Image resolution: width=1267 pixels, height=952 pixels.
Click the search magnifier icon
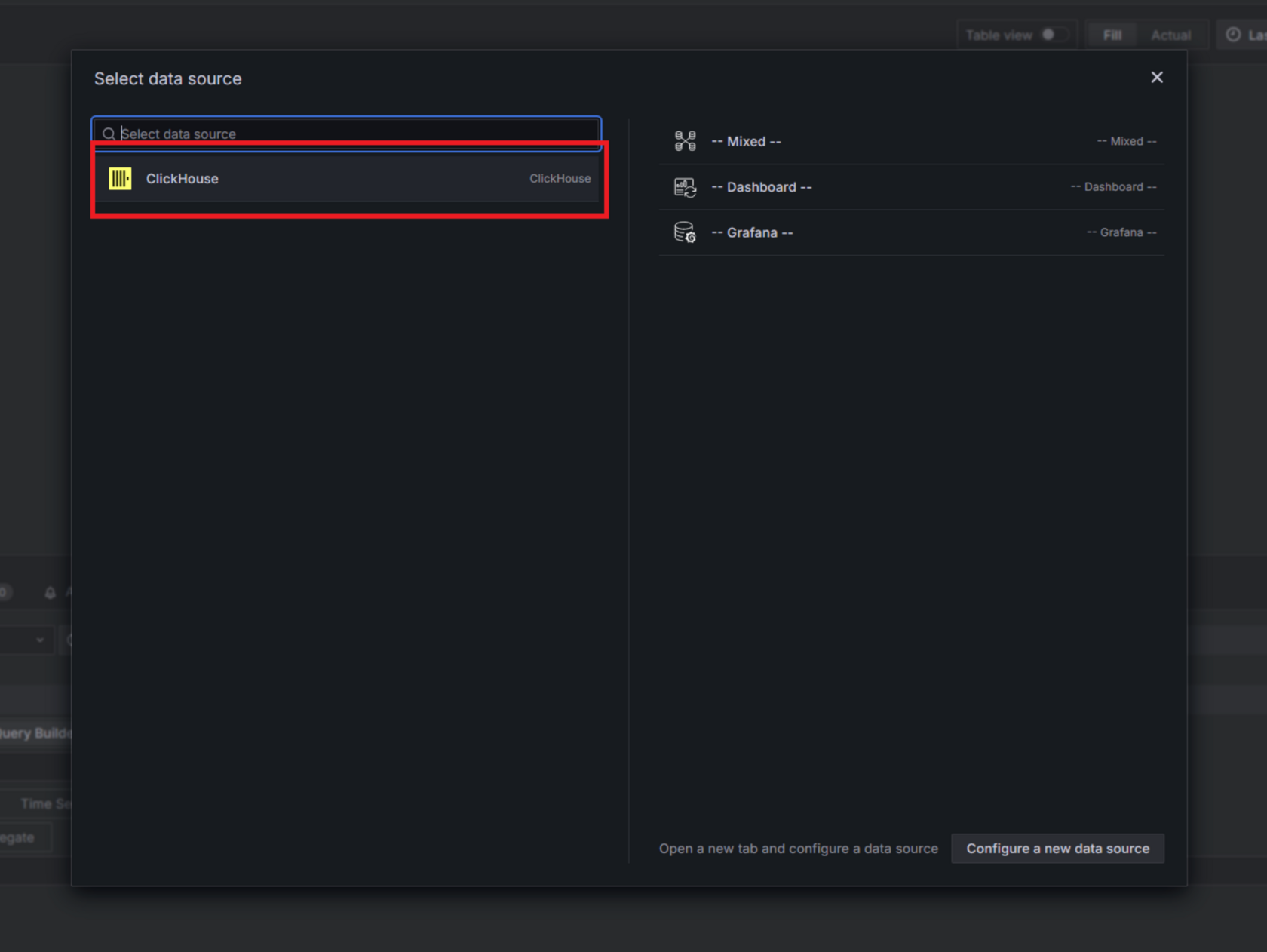109,134
